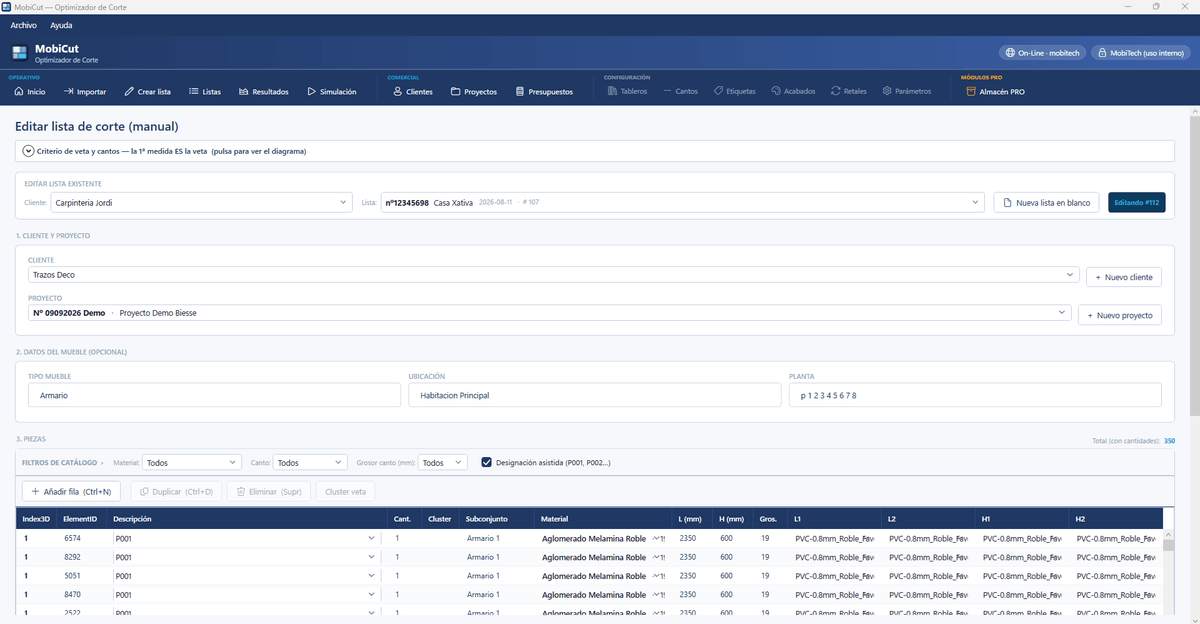Open the Archivo menu
The image size is (1200, 624).
23,25
